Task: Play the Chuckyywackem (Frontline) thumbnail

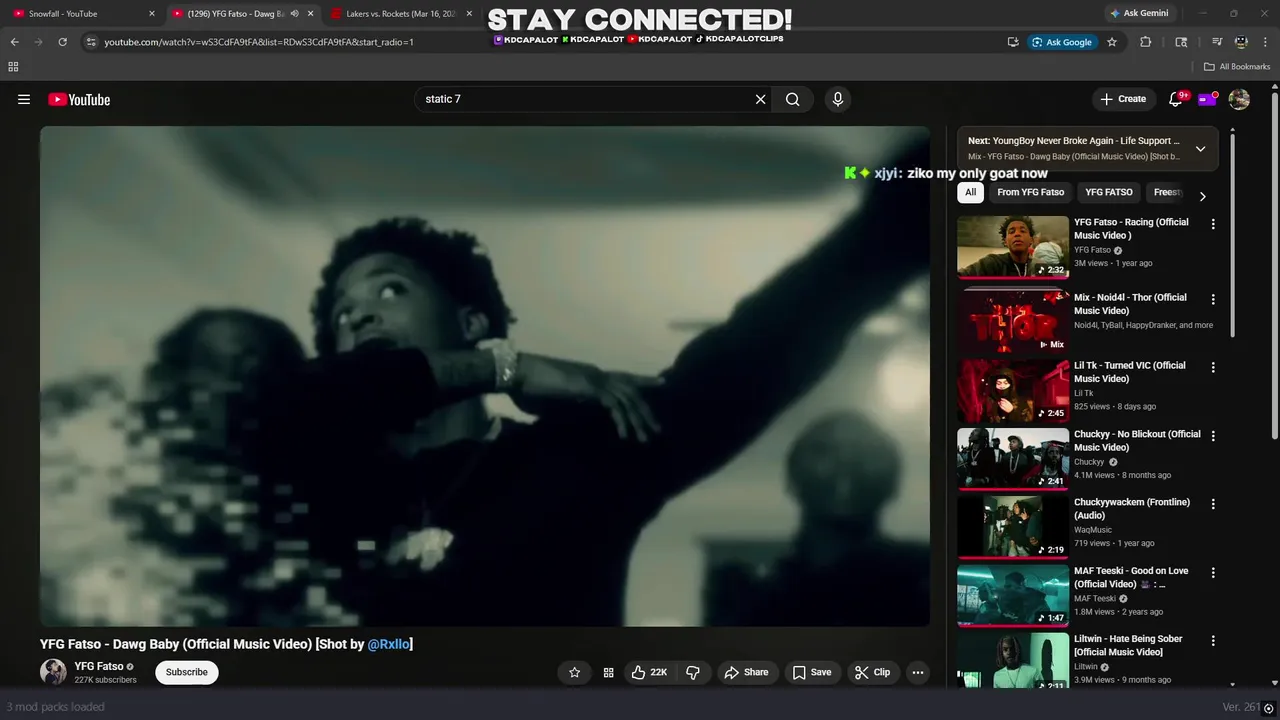Action: 1013,526
